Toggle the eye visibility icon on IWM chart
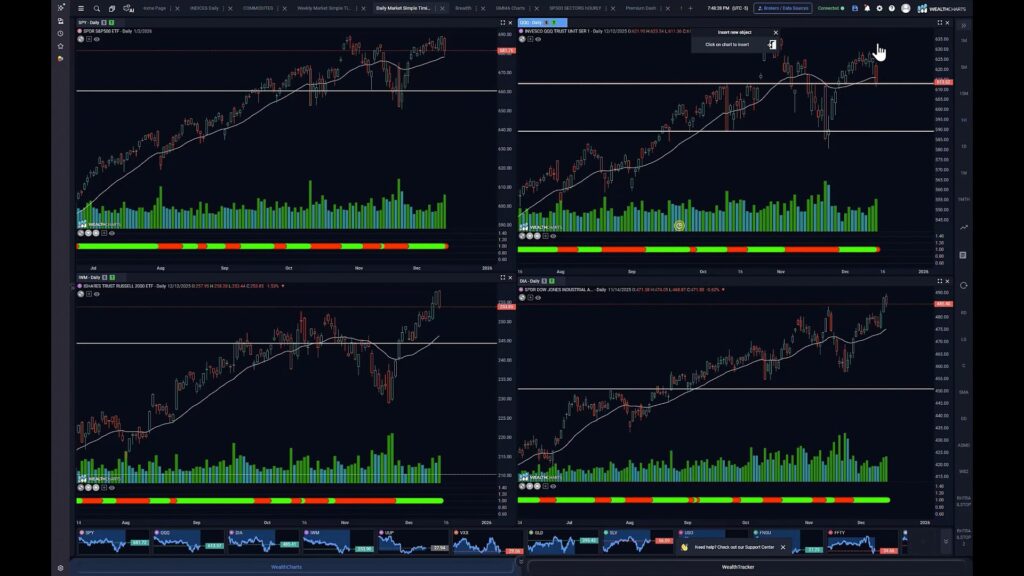This screenshot has height=576, width=1024. 96,293
